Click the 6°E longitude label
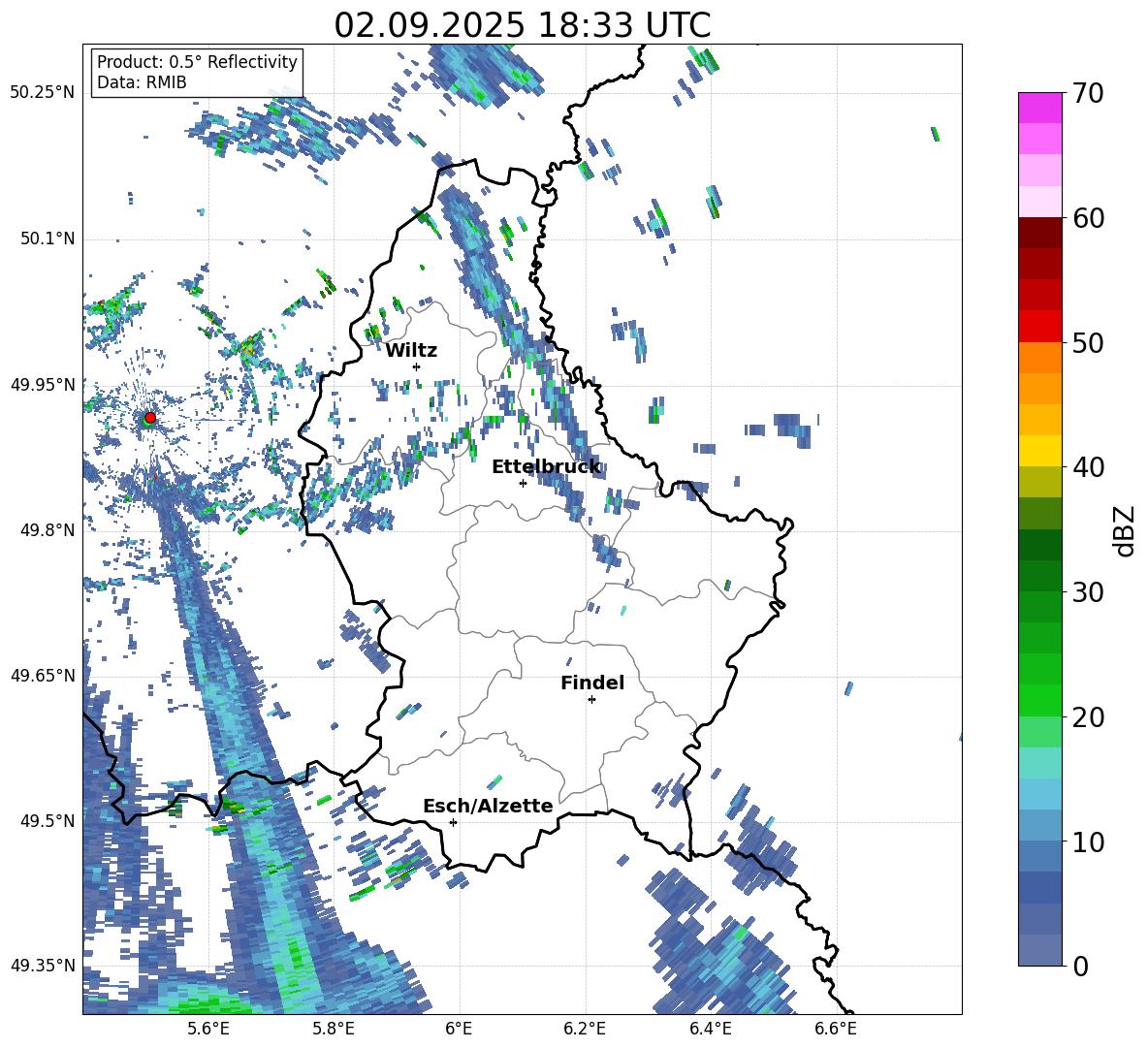This screenshot has height=1048, width=1148. point(459,1029)
